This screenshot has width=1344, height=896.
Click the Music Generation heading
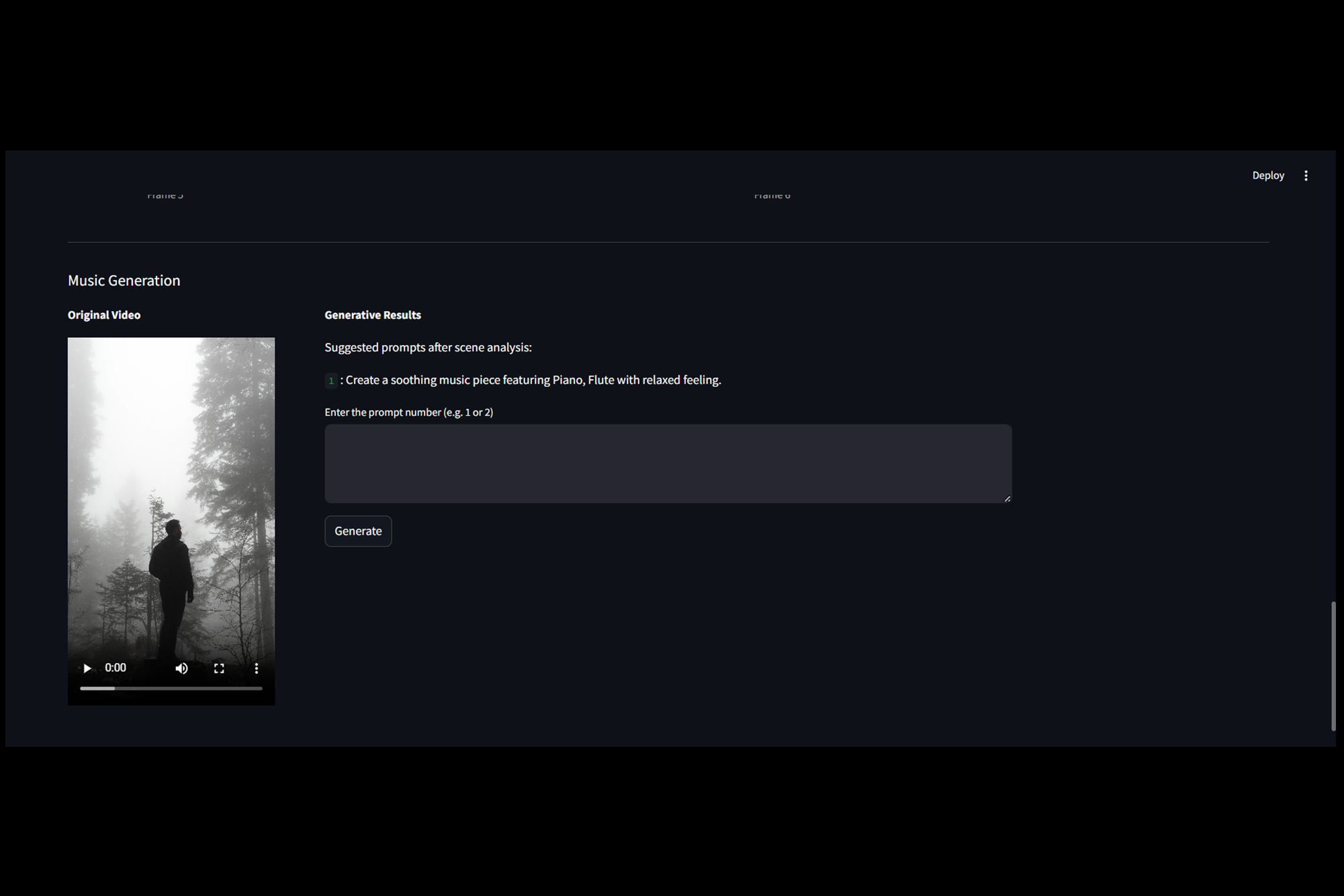[x=124, y=280]
